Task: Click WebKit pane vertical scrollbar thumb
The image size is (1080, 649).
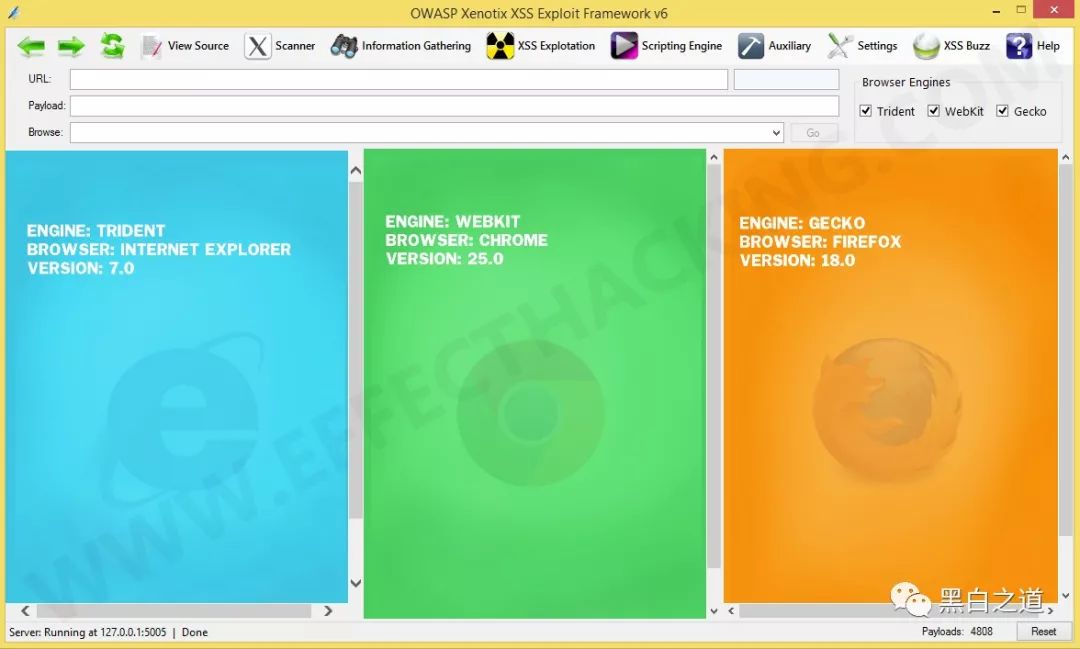Action: [714, 366]
